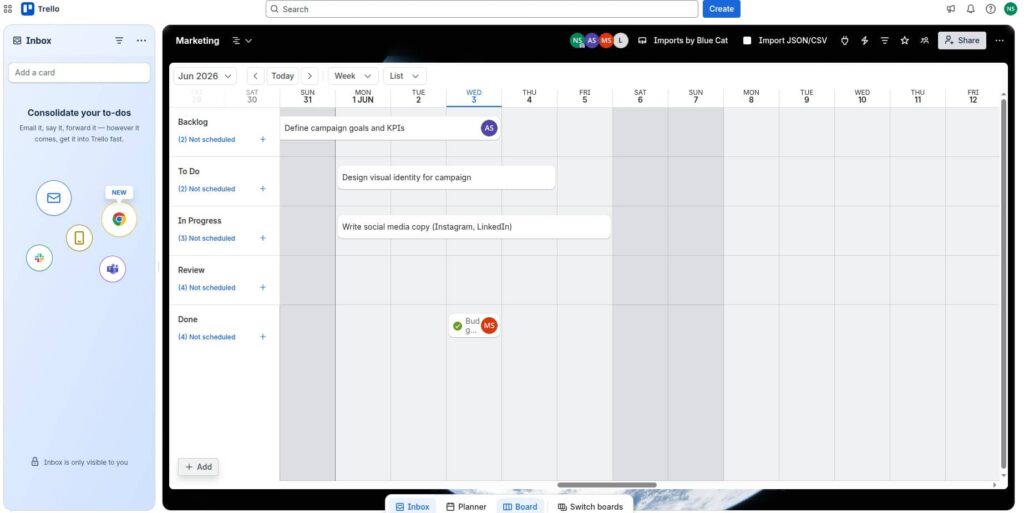
Task: Open Imports by Blue Cat power-up
Action: click(x=683, y=40)
